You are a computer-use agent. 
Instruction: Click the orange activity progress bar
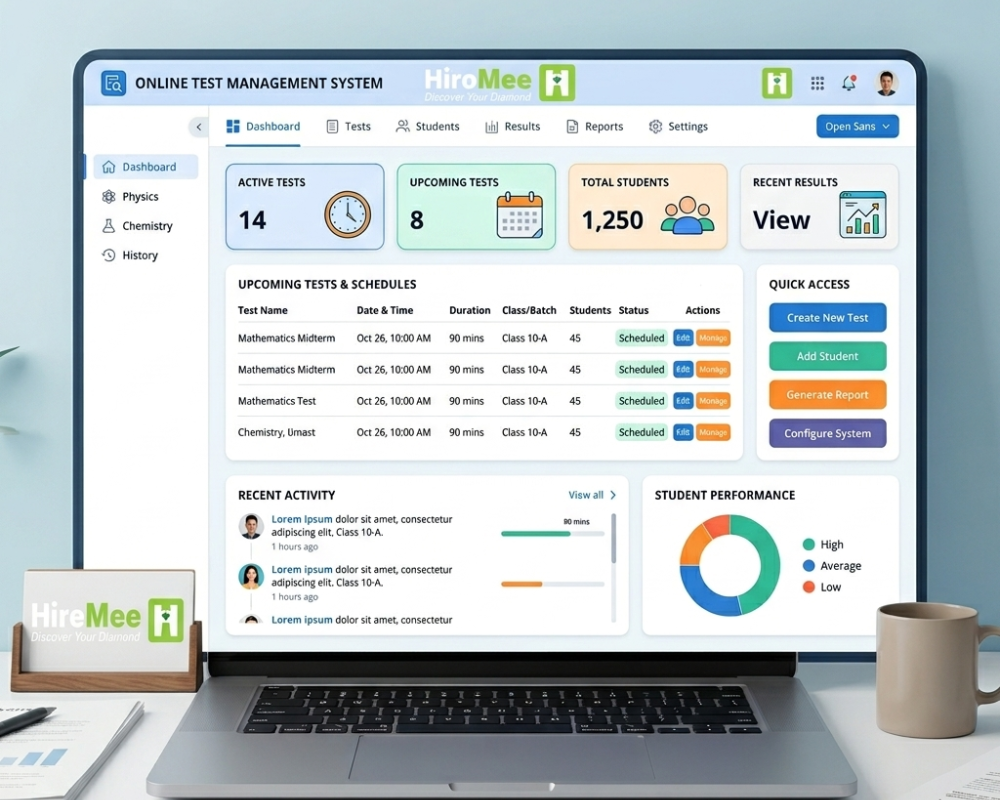(552, 584)
